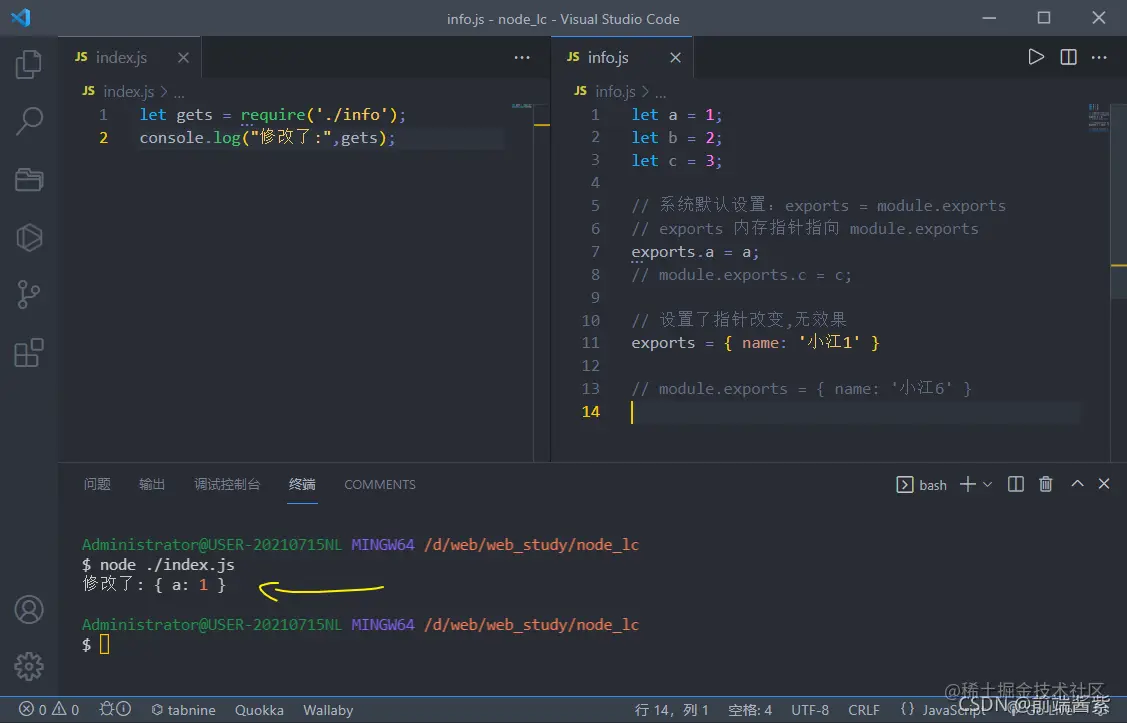
Task: Click terminal output { a: 1 }
Action: click(x=190, y=585)
